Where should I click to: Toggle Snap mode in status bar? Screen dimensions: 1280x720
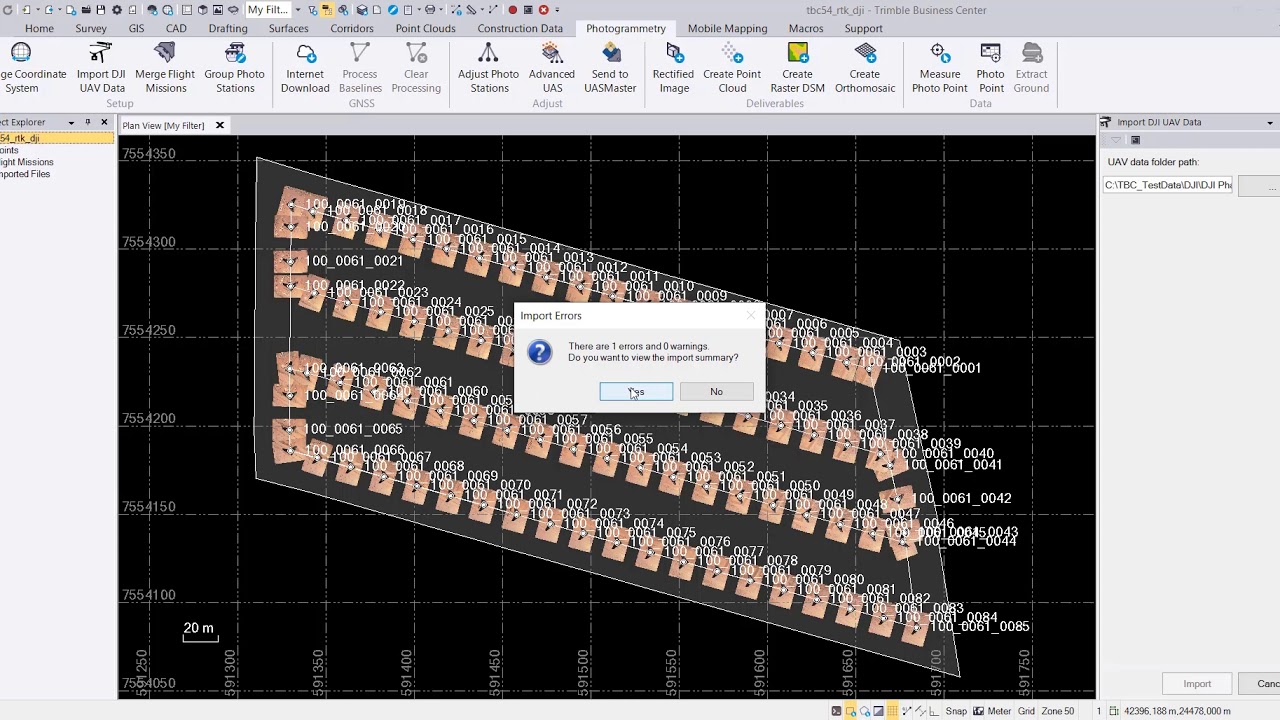pos(956,711)
